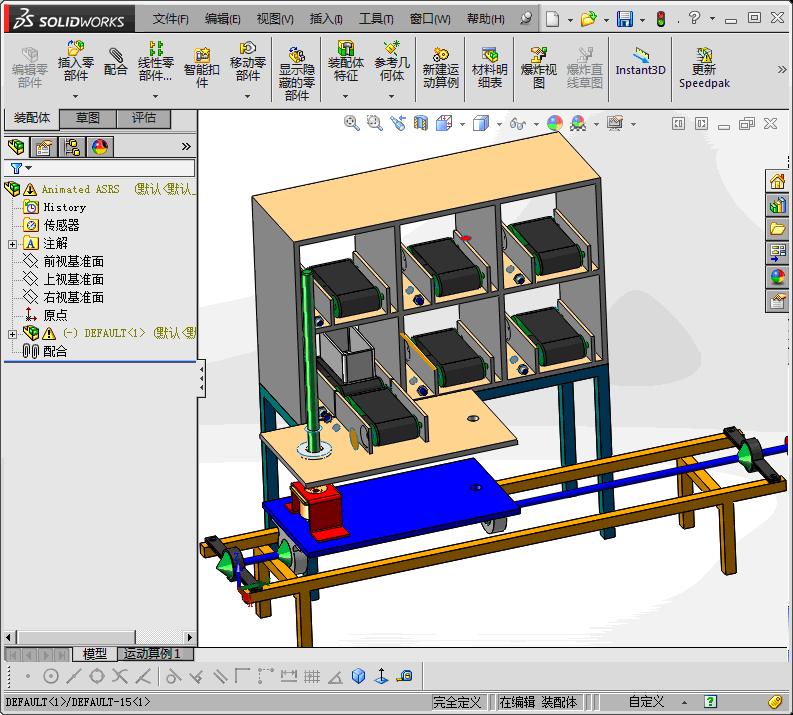793x715 pixels.
Task: Toggle the pin icon next to 帮助 menu
Action: point(526,19)
